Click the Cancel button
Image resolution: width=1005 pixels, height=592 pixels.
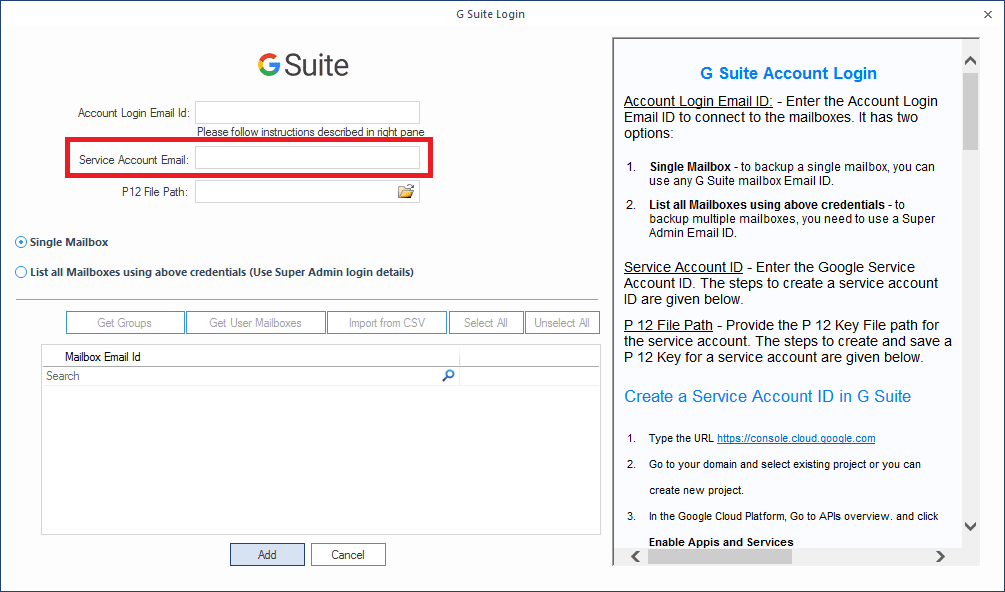(348, 555)
